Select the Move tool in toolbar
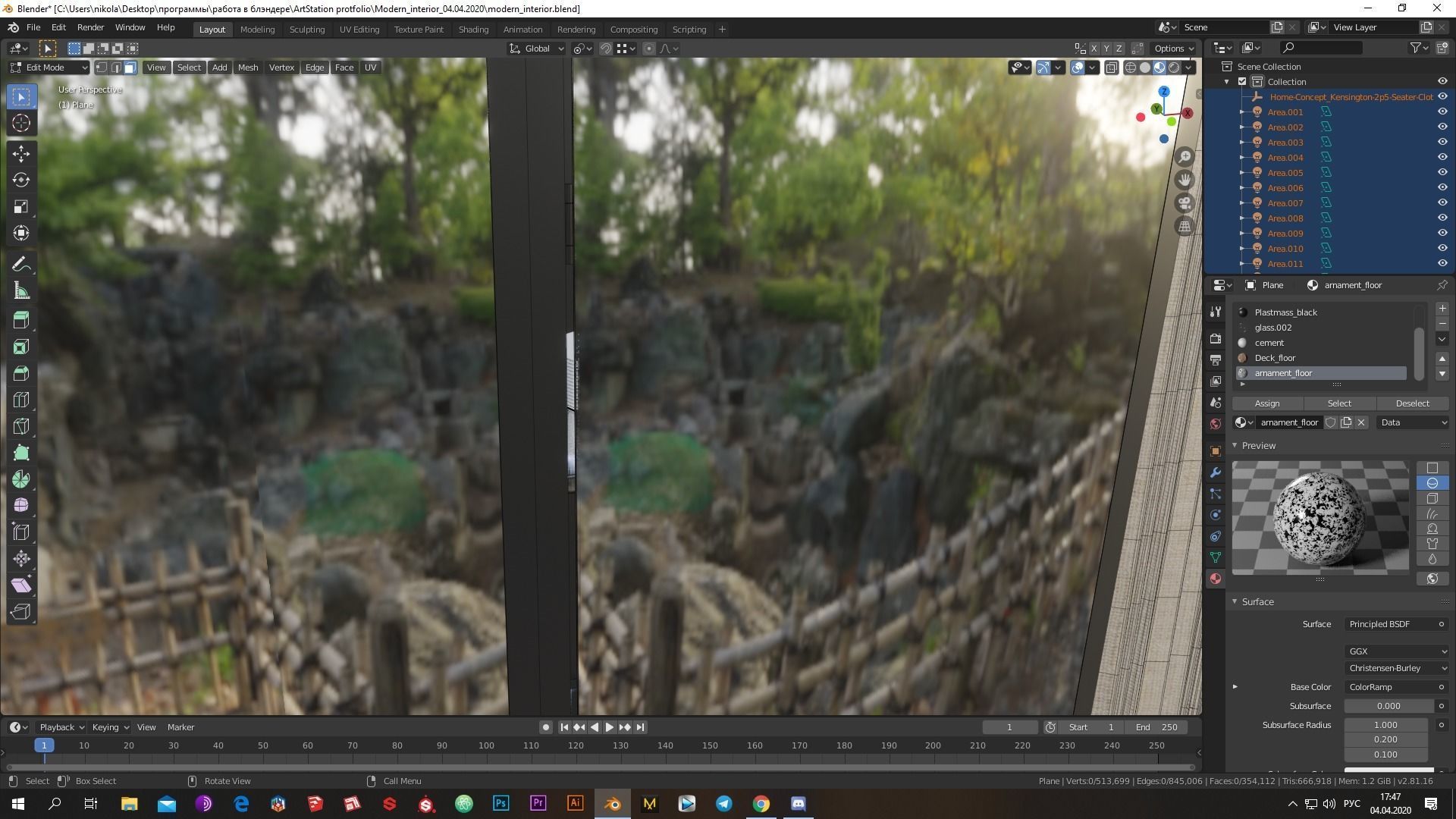The height and width of the screenshot is (819, 1456). pyautogui.click(x=21, y=153)
